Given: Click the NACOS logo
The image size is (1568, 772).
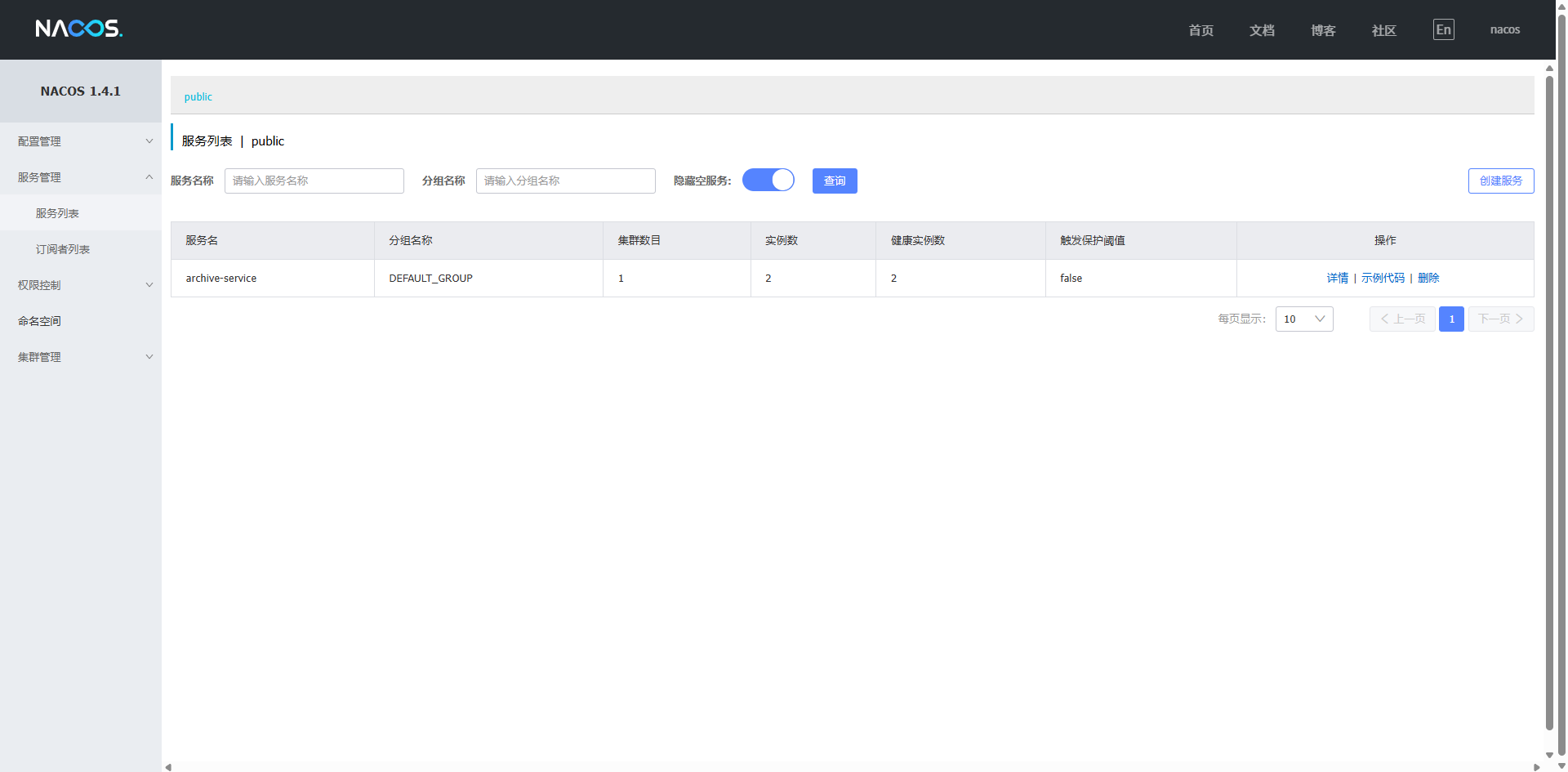Looking at the screenshot, I should click(x=79, y=29).
